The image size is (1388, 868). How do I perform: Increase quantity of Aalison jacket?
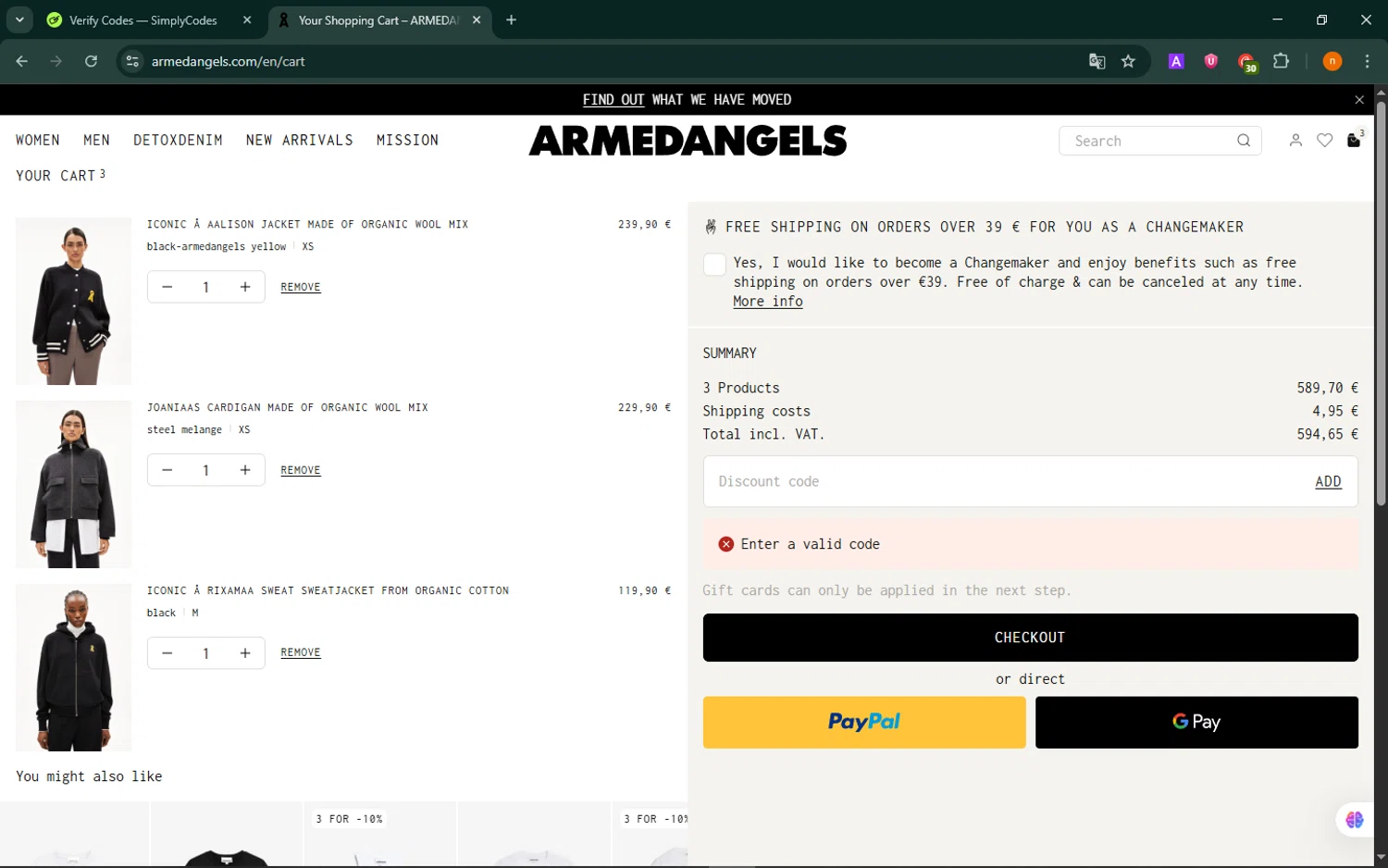tap(245, 287)
